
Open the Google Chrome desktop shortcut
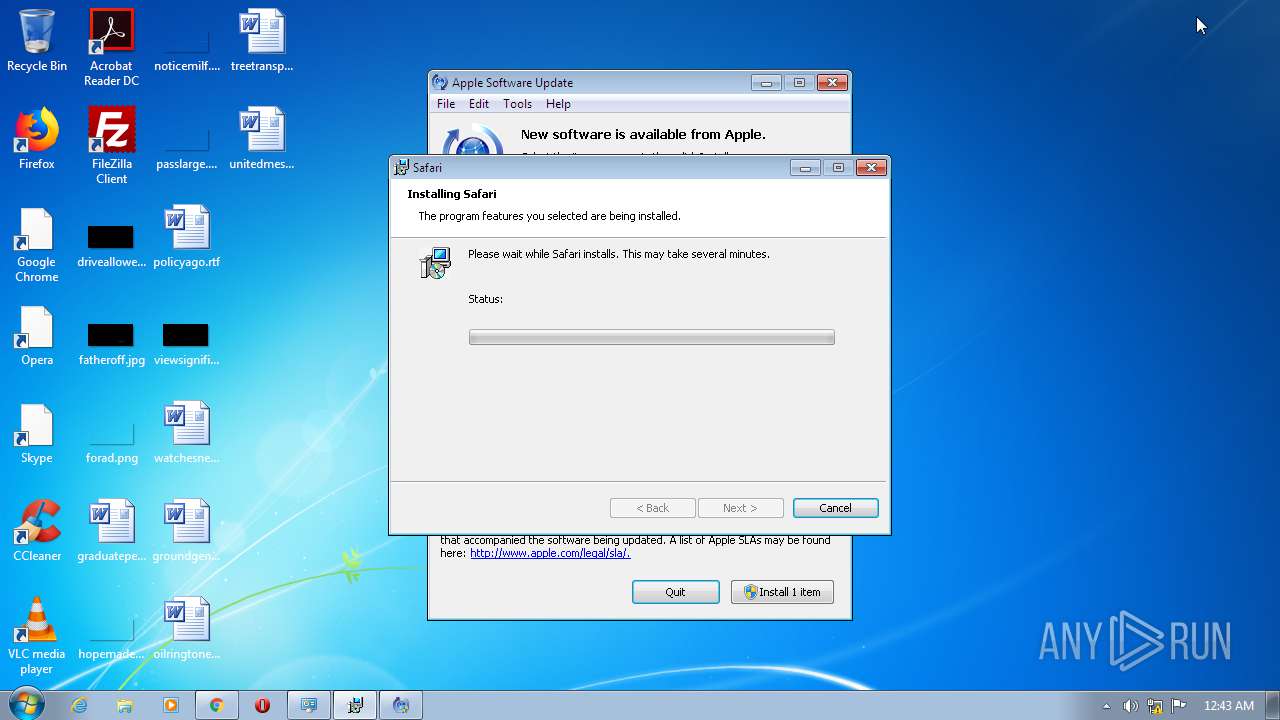pyautogui.click(x=37, y=244)
